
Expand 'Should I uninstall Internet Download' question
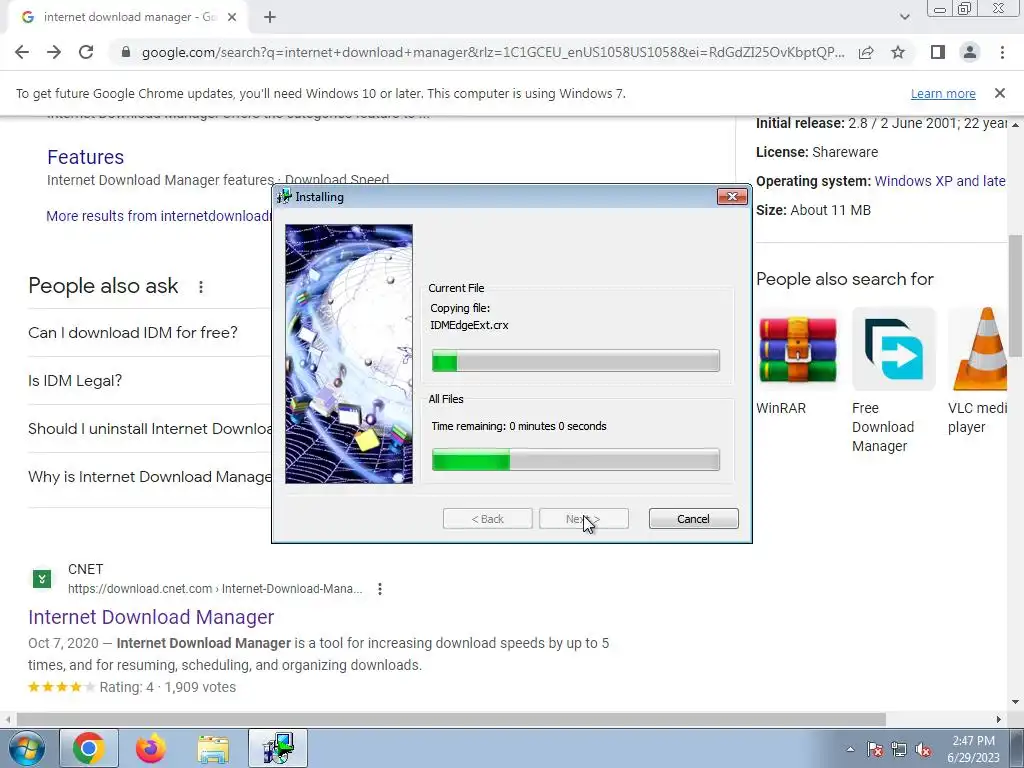coord(150,428)
